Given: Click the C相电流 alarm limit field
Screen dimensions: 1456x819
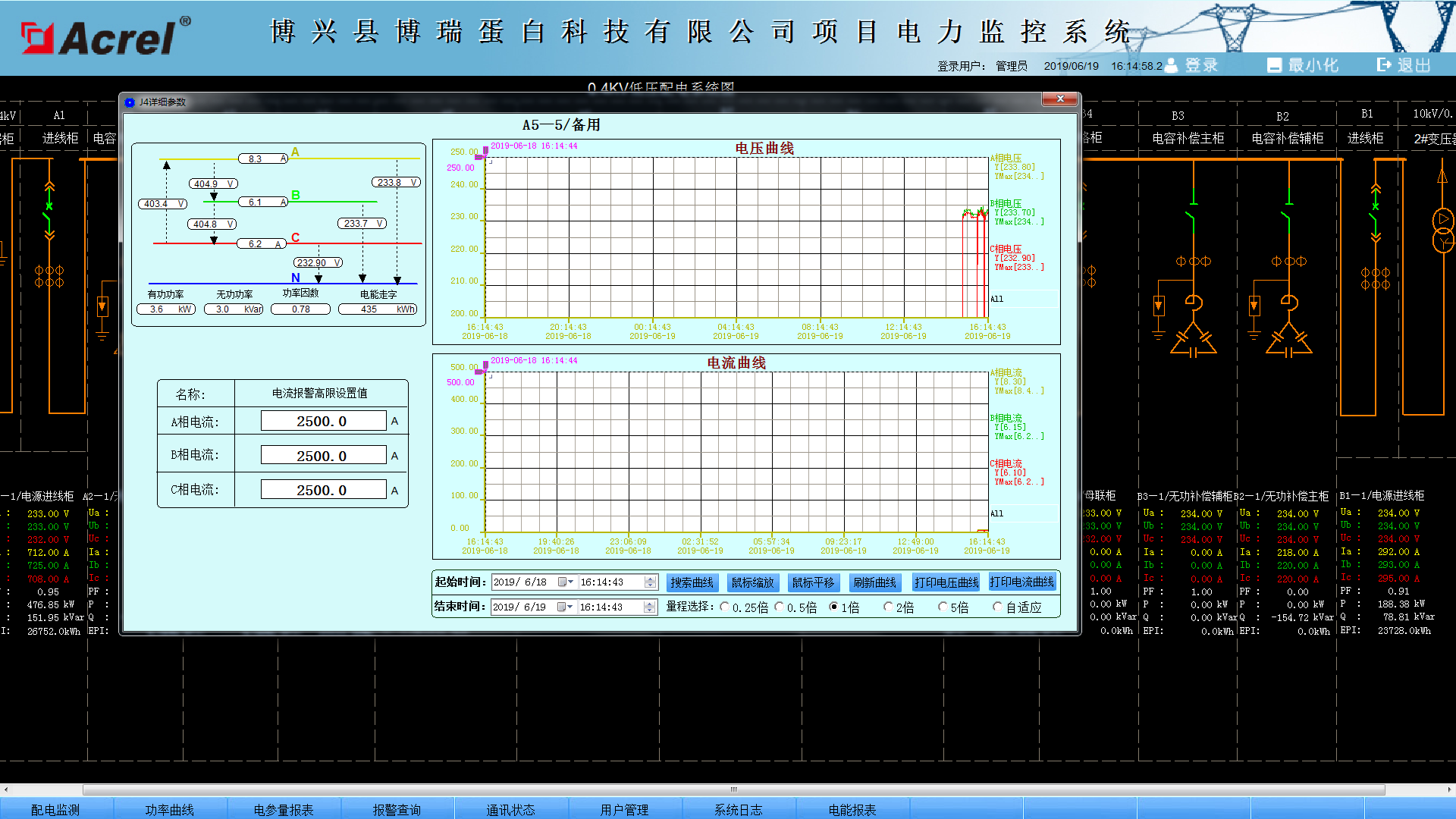Looking at the screenshot, I should pos(323,490).
